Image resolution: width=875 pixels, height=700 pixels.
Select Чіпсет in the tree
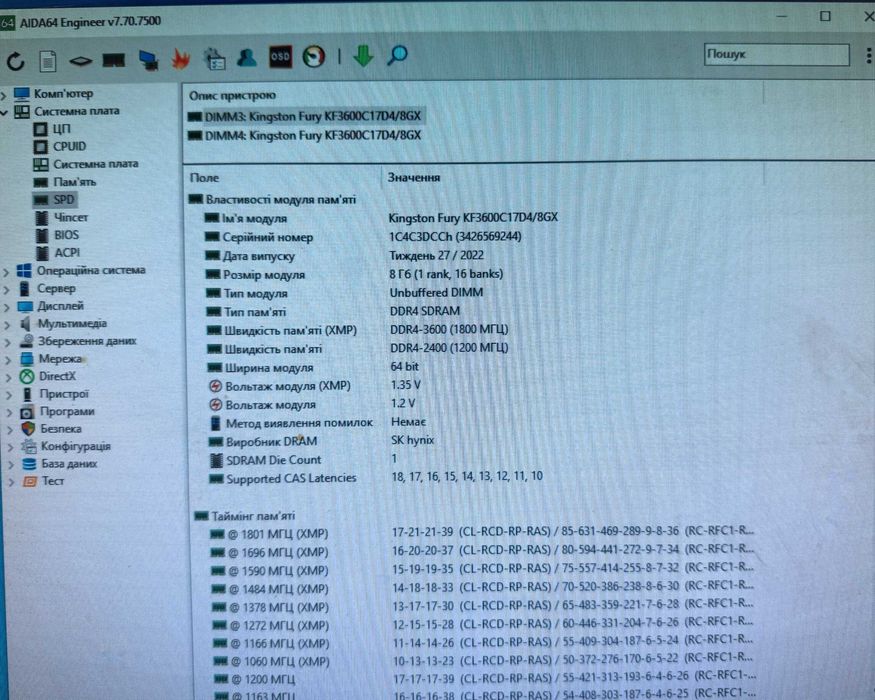click(x=62, y=217)
